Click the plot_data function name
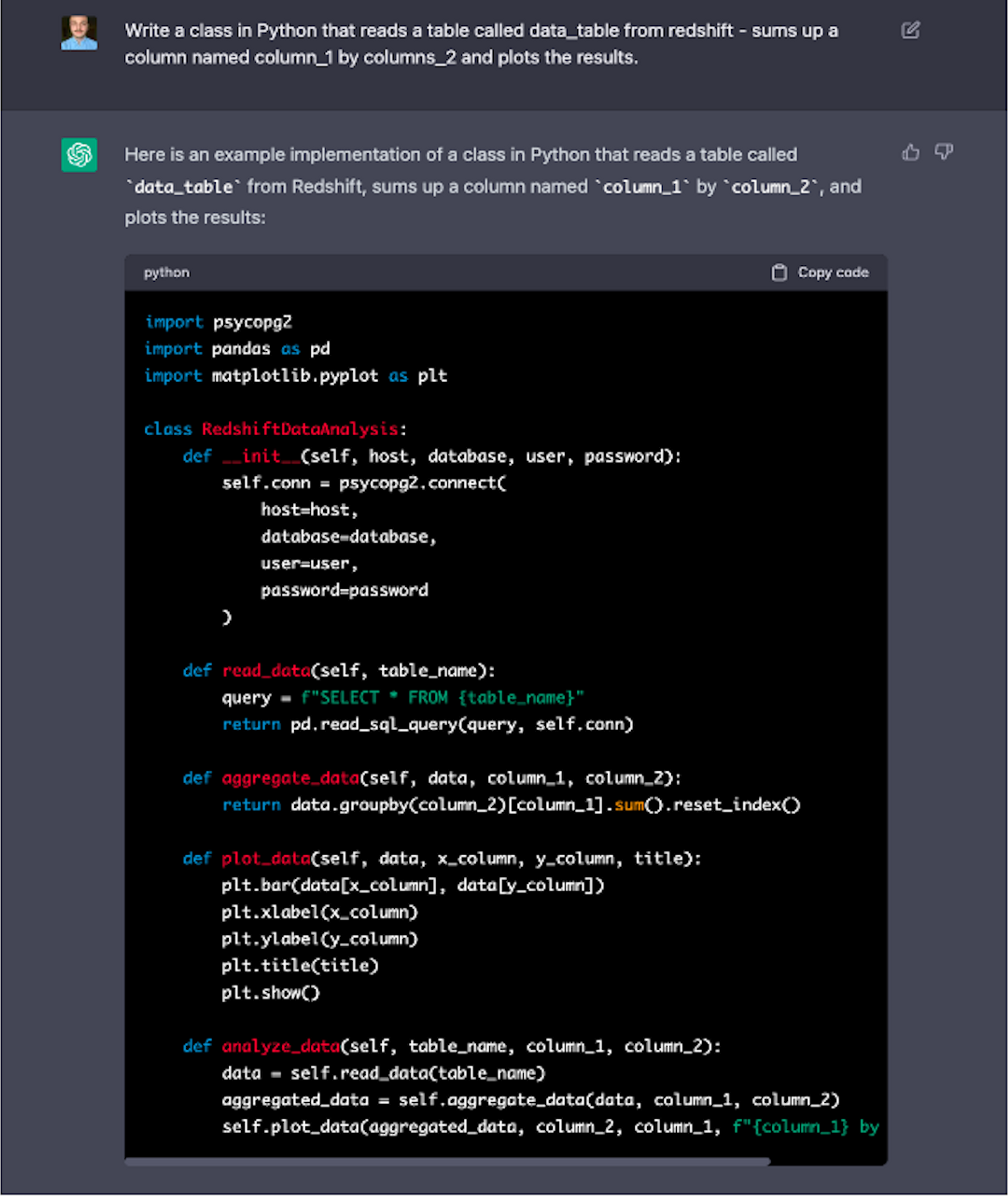This screenshot has width=1008, height=1198. (266, 858)
